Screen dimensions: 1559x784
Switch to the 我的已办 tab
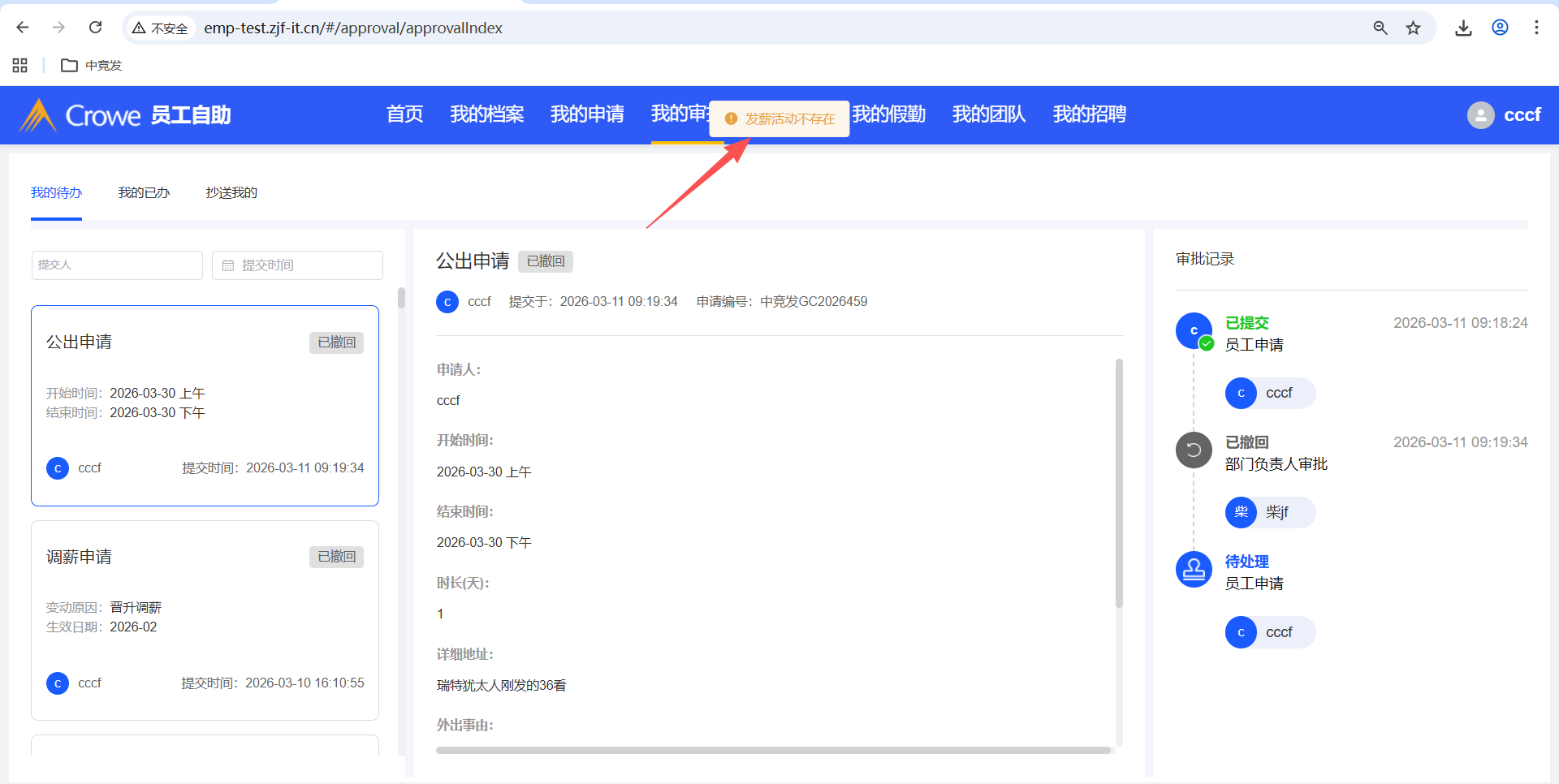[144, 193]
